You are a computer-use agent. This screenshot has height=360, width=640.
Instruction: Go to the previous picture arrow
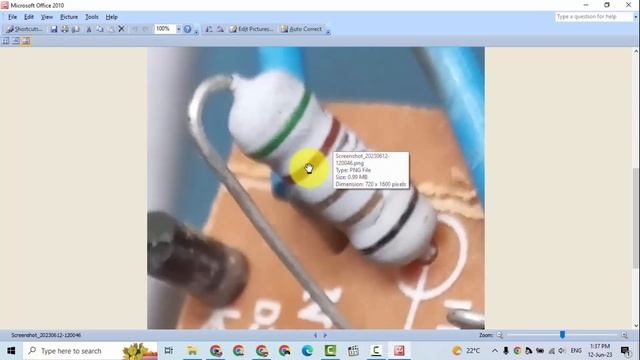tap(315, 335)
